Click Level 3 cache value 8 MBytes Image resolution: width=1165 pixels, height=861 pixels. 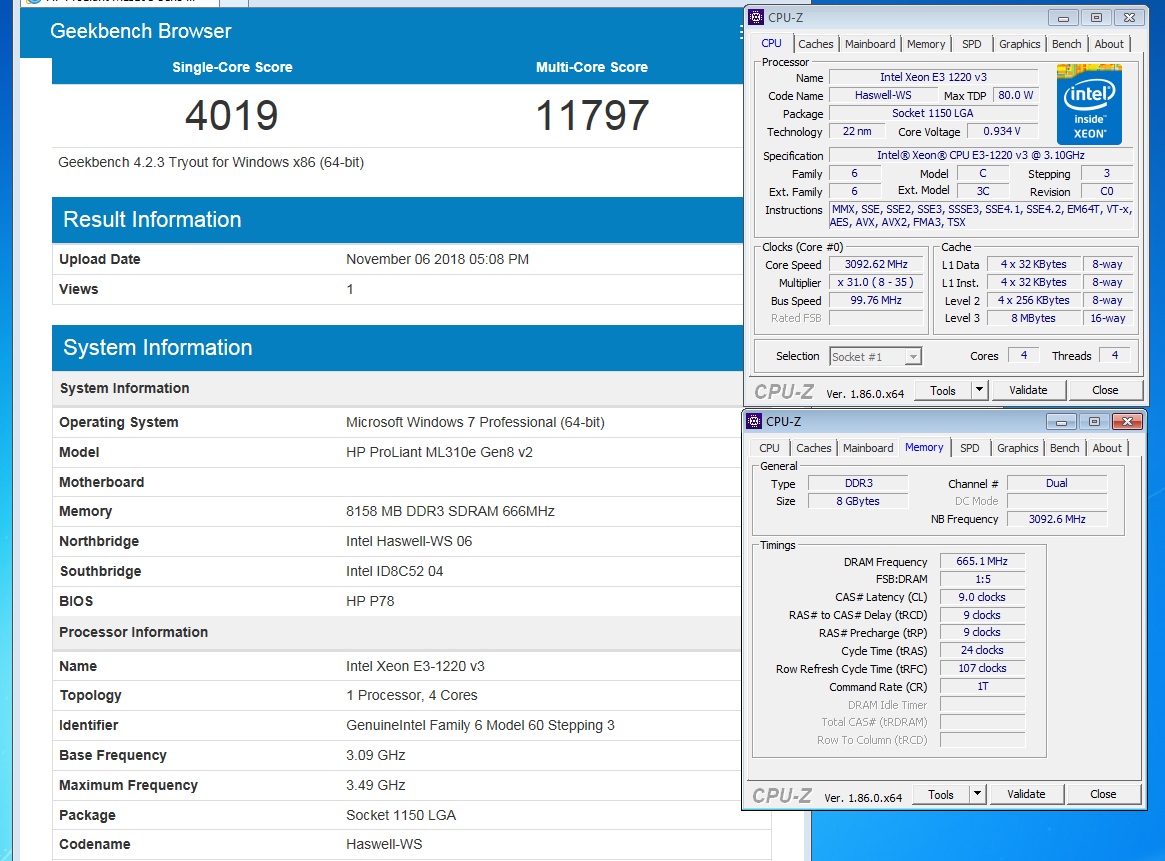click(x=1033, y=318)
